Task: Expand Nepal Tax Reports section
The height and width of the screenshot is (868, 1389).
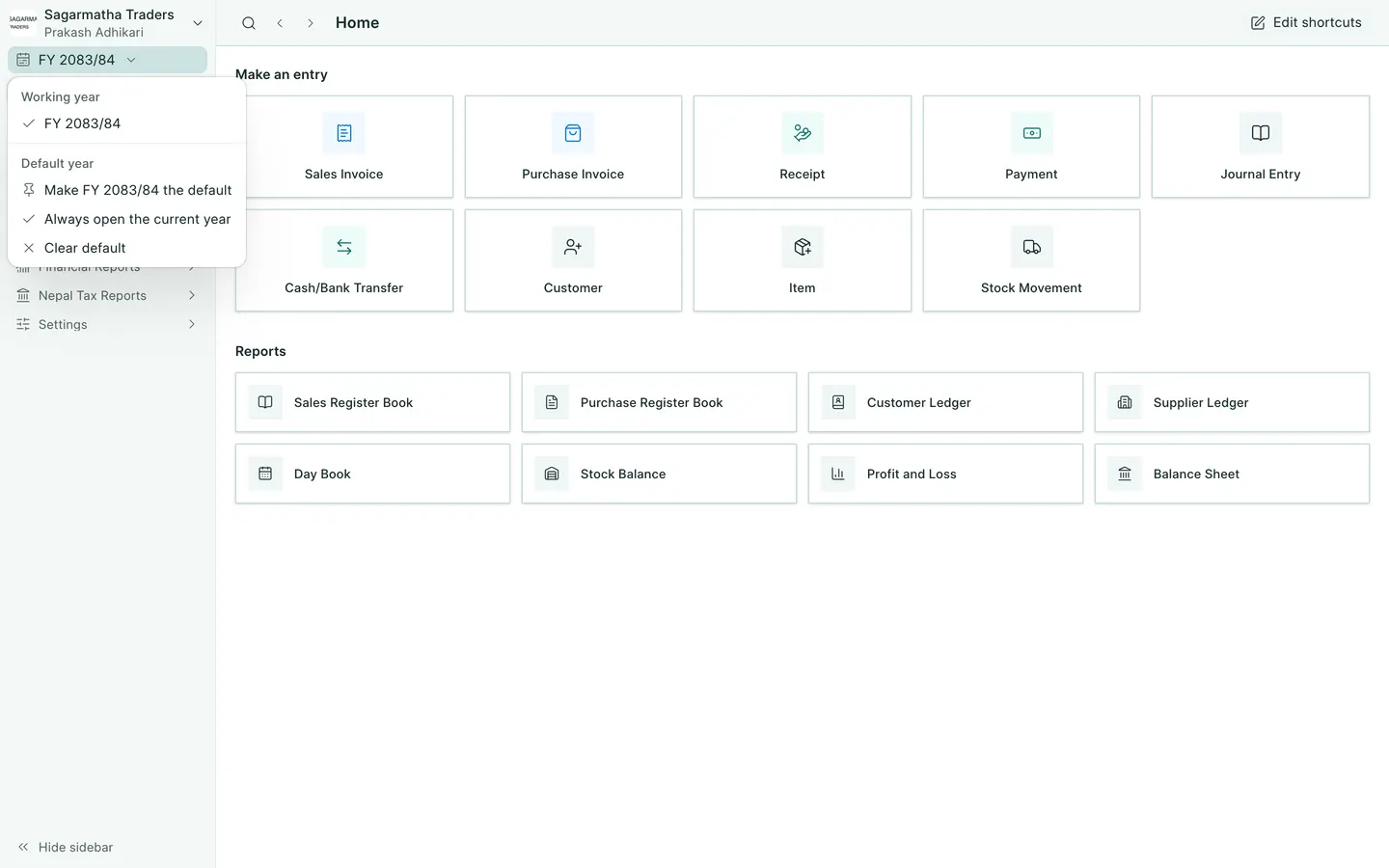Action: tap(107, 295)
